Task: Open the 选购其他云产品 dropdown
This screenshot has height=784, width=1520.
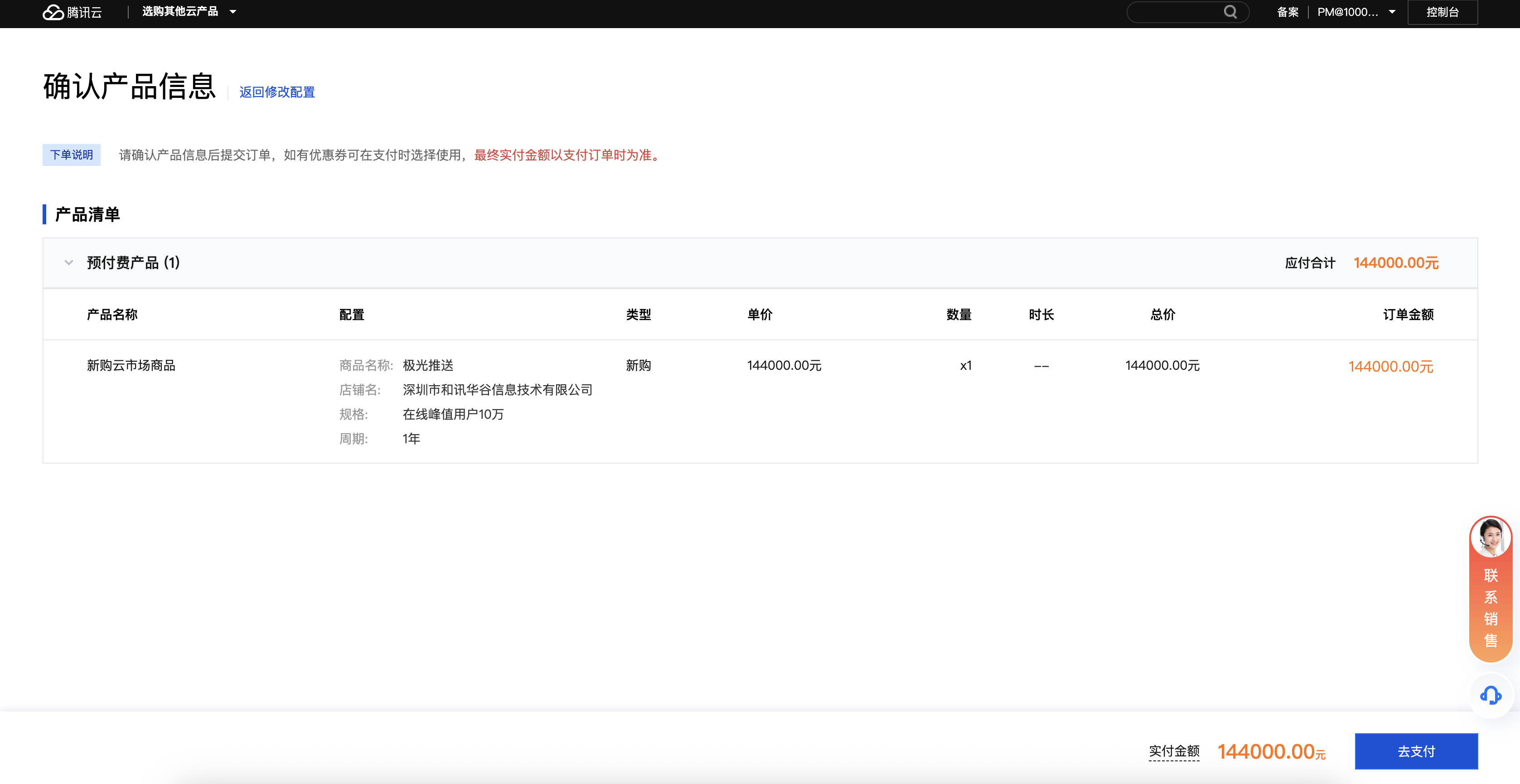Action: point(189,11)
